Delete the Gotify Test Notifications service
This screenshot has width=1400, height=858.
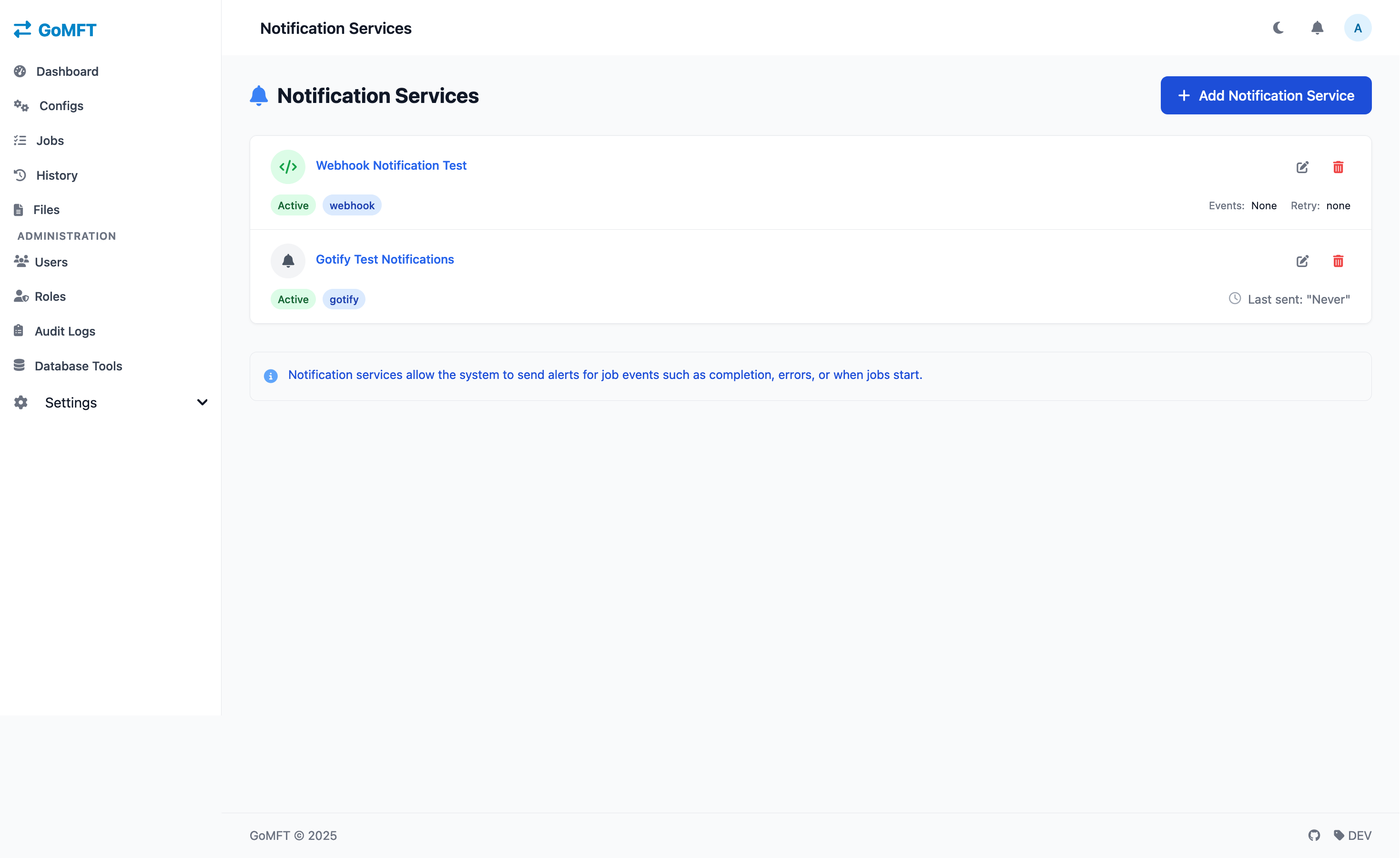[1338, 261]
